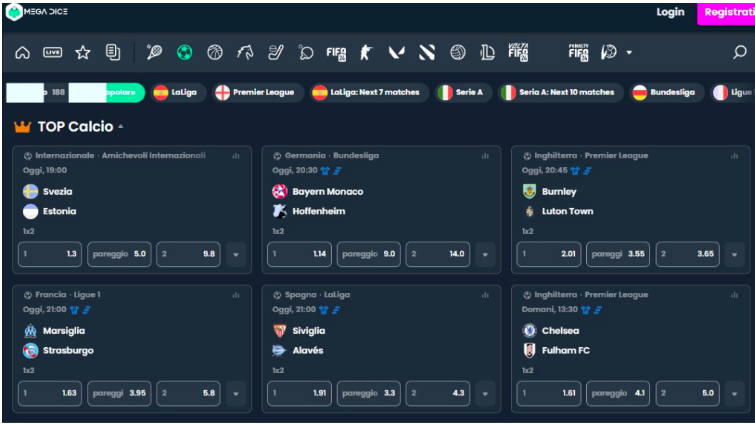Click the Mega Dice logo
Image resolution: width=755 pixels, height=424 pixels.
(37, 12)
